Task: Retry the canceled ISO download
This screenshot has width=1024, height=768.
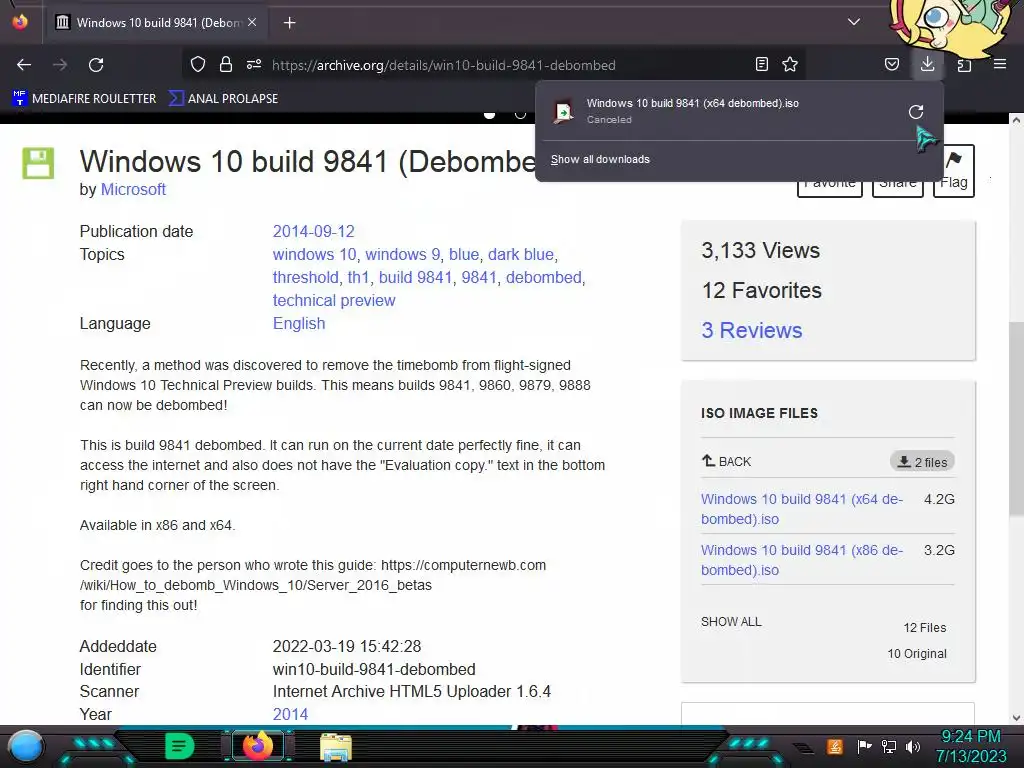Action: pos(916,112)
